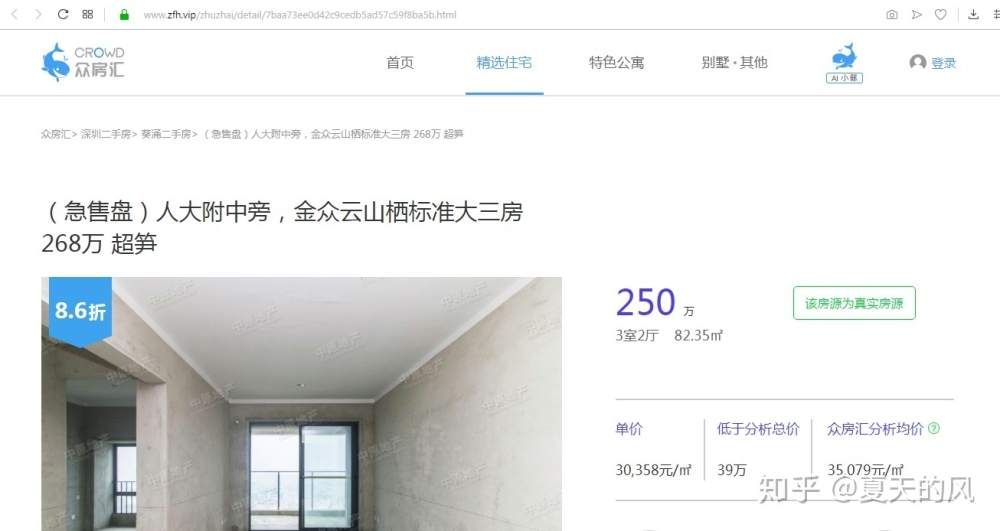Screen dimensions: 1000x531
Task: Click the camera screenshot icon in address bar
Action: click(892, 15)
